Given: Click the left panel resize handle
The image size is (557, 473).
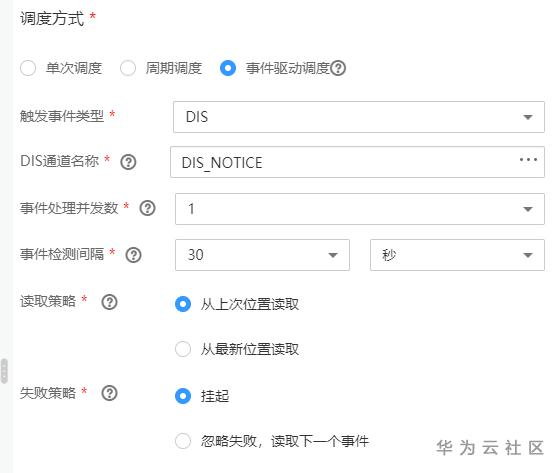Looking at the screenshot, I should (4, 371).
